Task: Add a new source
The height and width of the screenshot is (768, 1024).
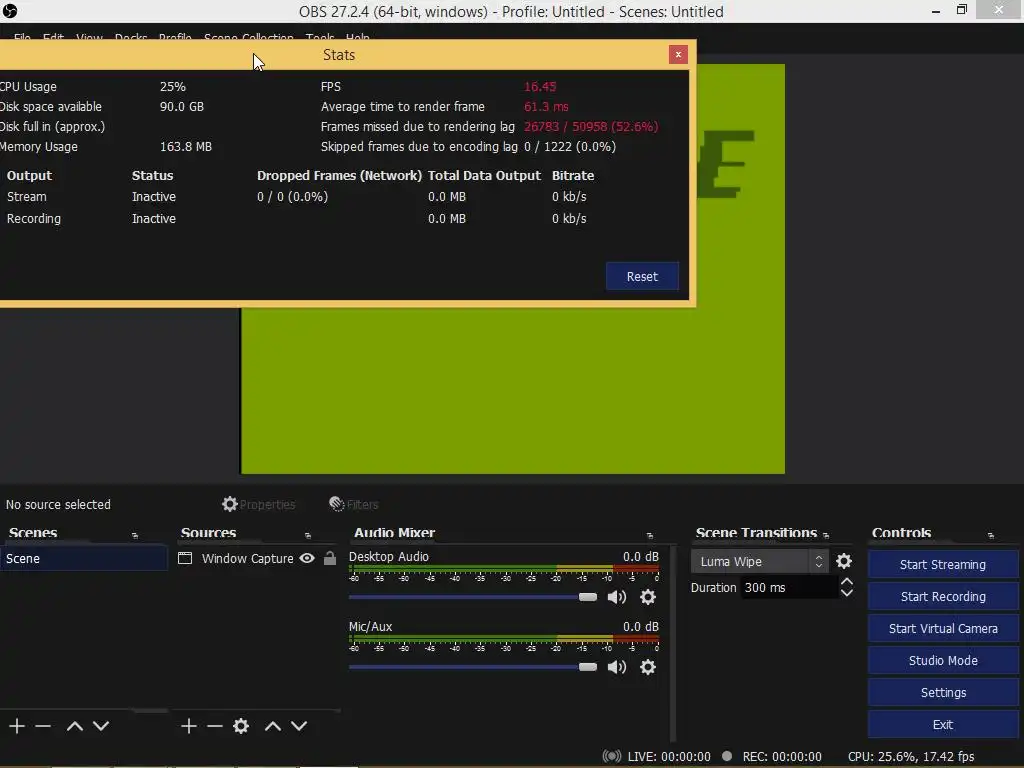Action: point(189,726)
